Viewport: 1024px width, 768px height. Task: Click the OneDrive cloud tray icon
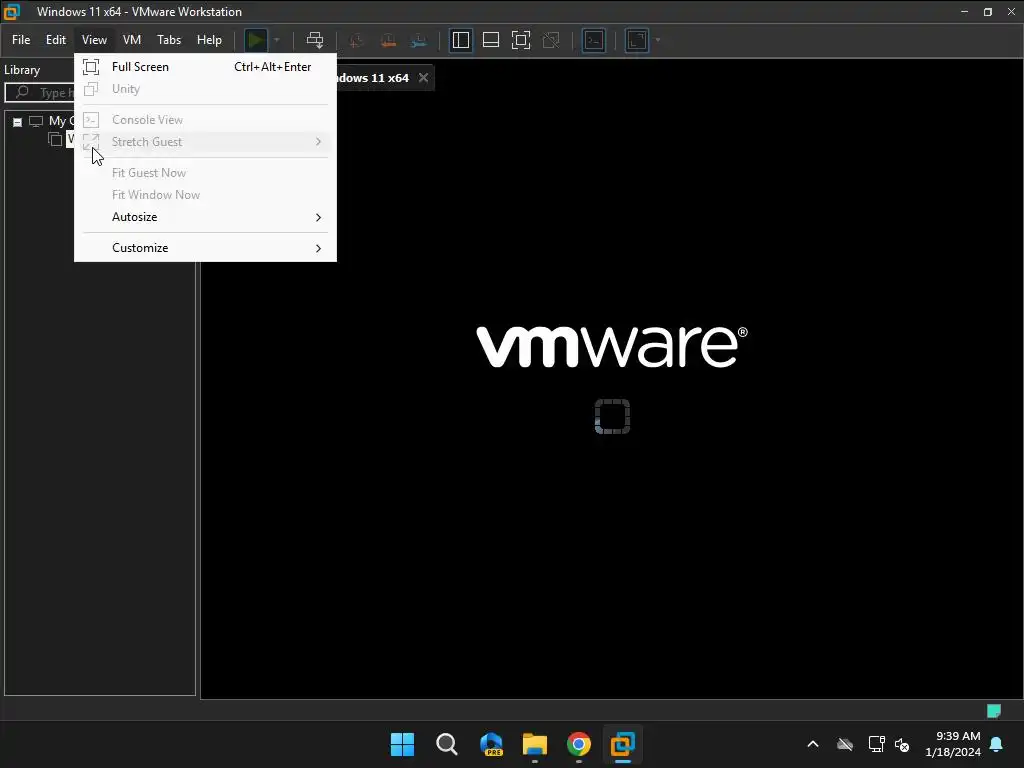(845, 744)
